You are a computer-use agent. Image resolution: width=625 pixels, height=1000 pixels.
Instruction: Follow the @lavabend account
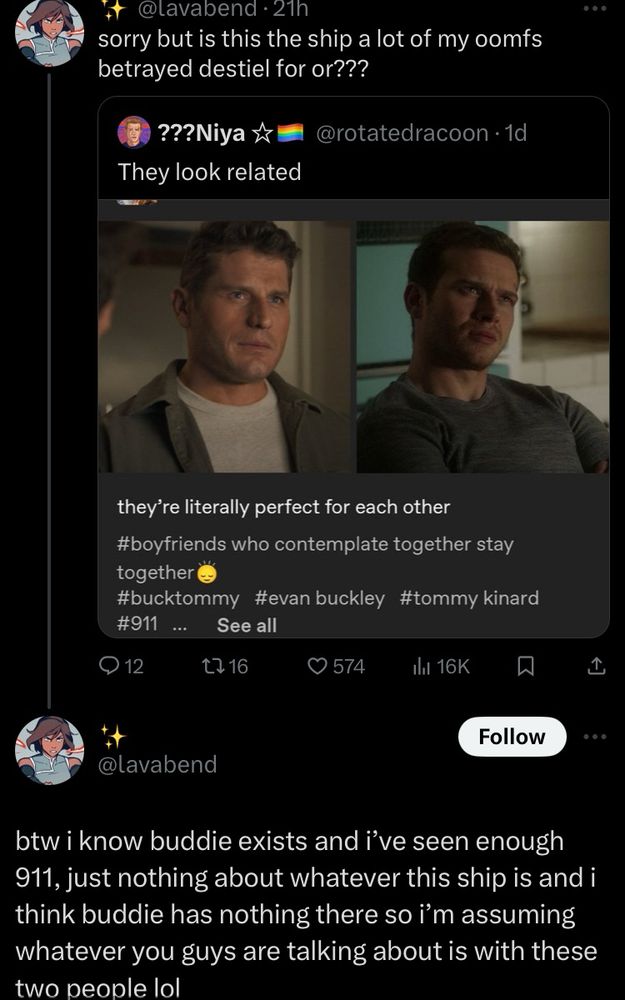(x=511, y=737)
